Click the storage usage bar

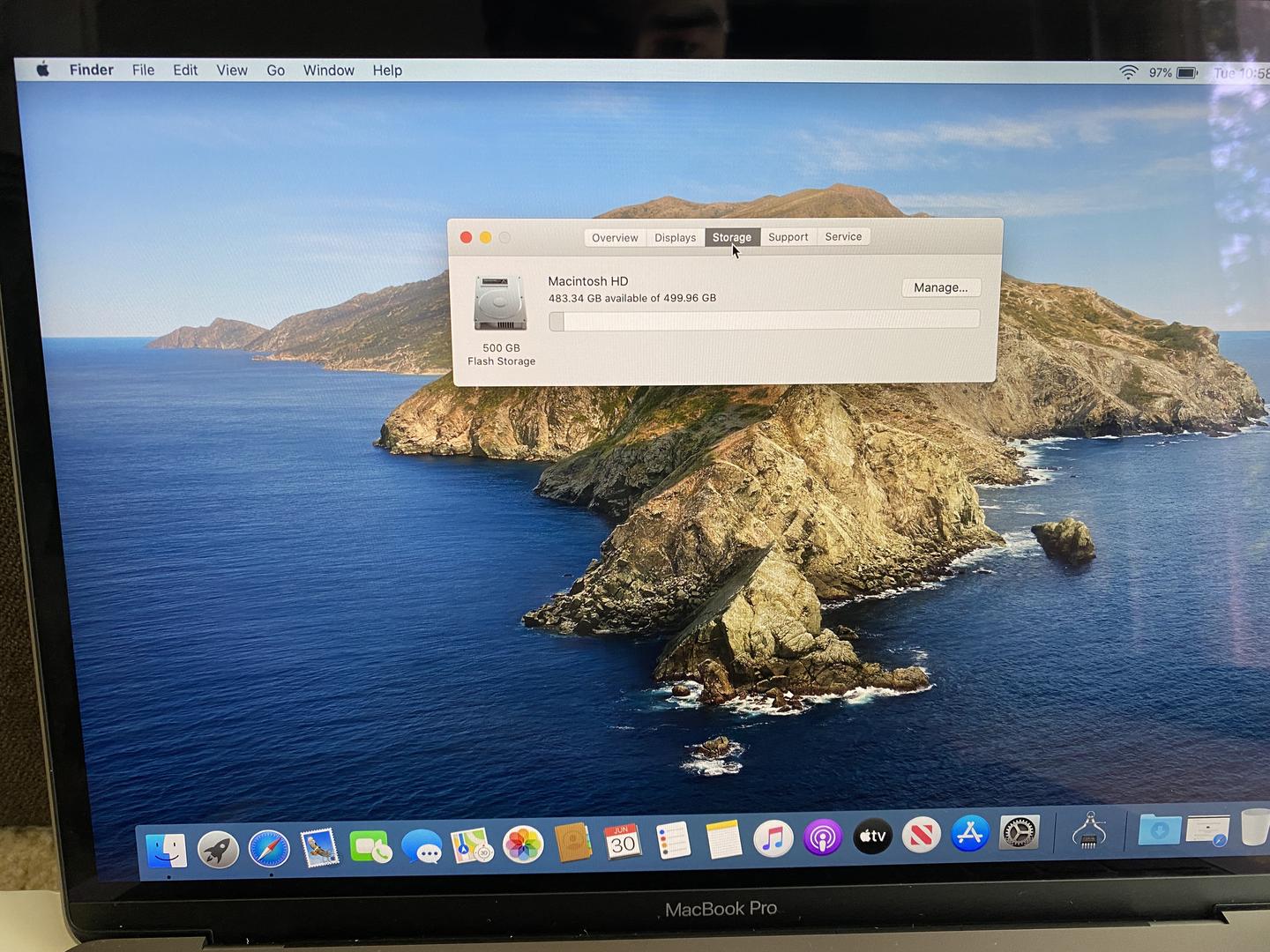764,320
